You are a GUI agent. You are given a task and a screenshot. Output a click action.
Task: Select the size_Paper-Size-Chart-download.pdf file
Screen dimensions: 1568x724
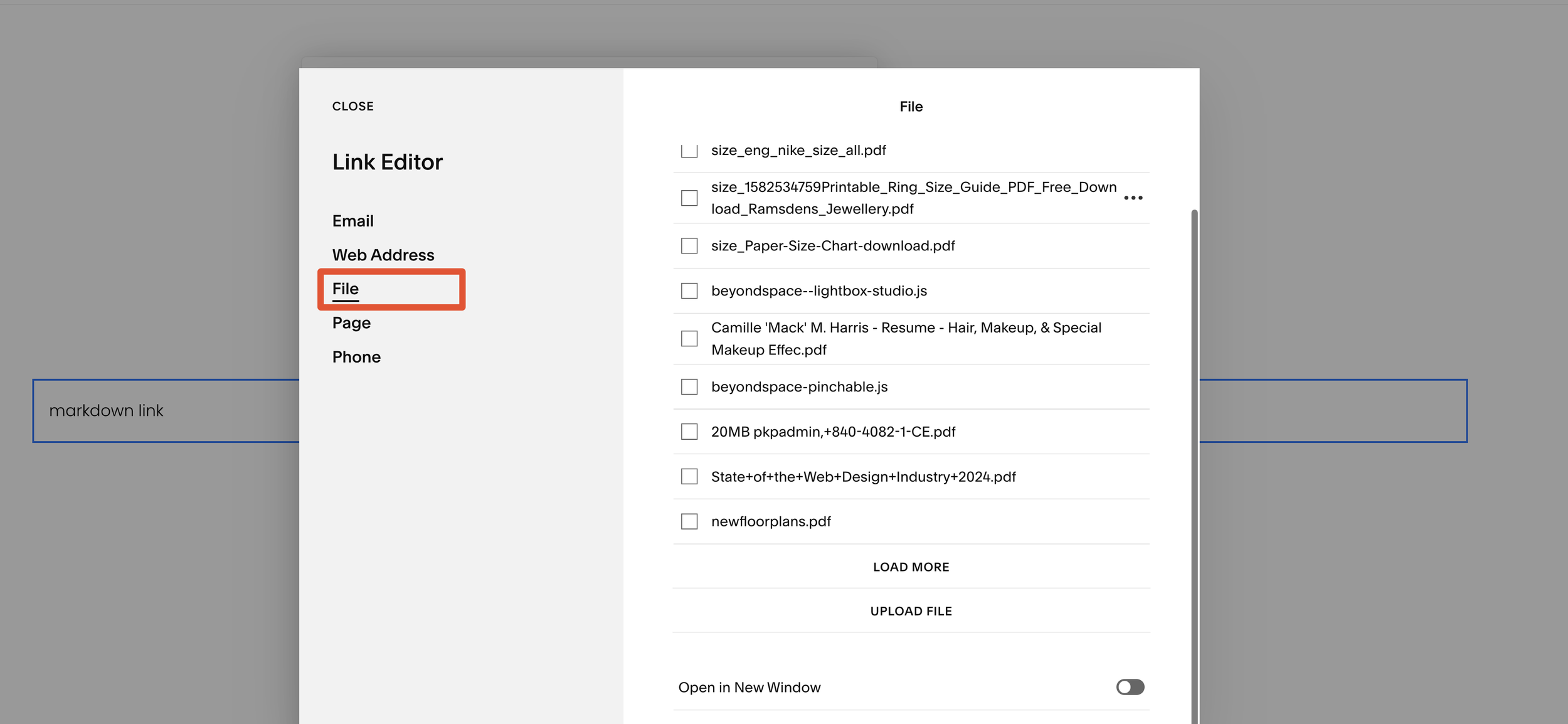[689, 245]
